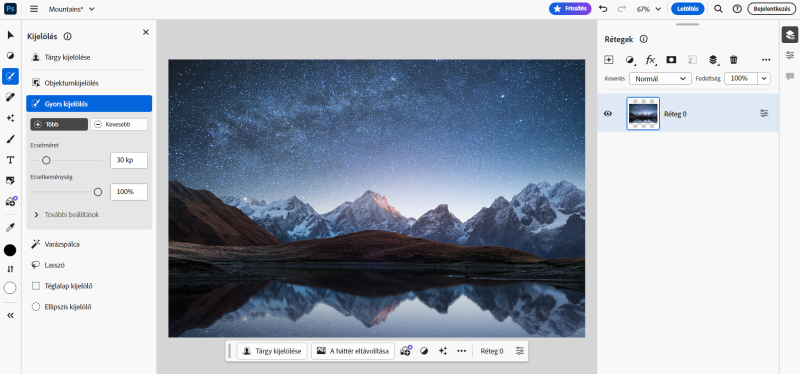
Task: Open the layer group stack menu
Action: (713, 60)
